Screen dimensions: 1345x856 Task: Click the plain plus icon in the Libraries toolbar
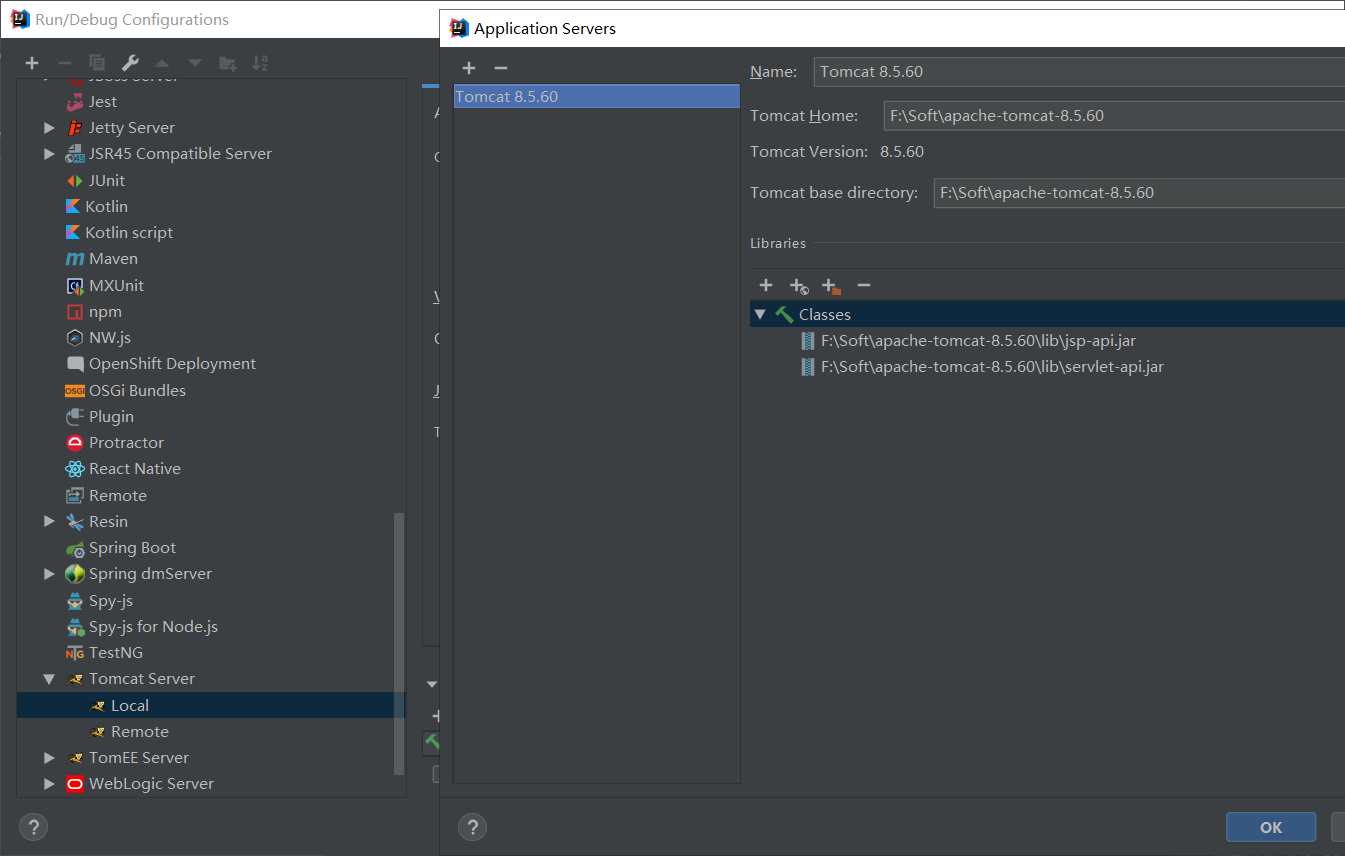click(766, 285)
